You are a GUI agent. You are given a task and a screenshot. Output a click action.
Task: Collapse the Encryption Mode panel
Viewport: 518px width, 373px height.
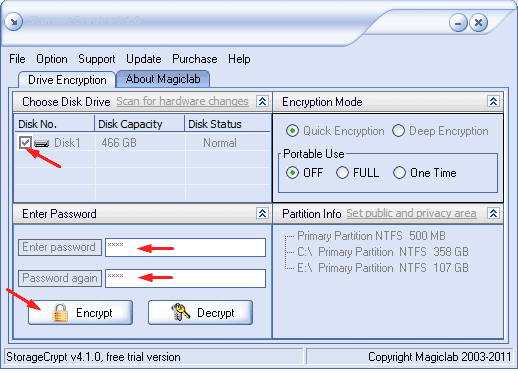493,101
